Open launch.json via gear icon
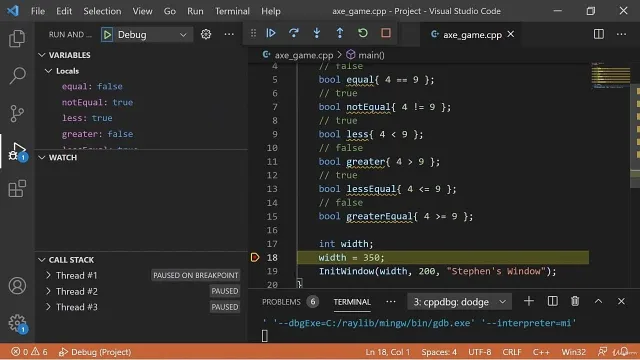 tap(206, 34)
